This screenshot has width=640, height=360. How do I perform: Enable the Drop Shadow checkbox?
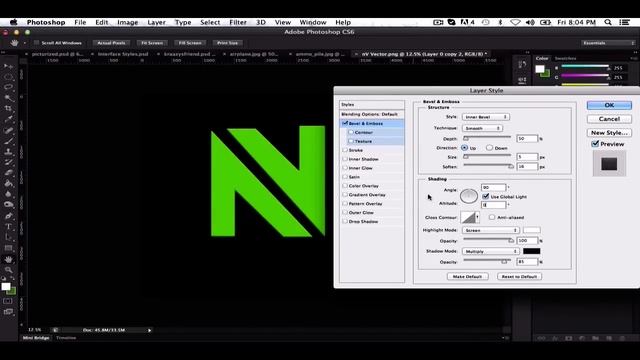point(345,221)
